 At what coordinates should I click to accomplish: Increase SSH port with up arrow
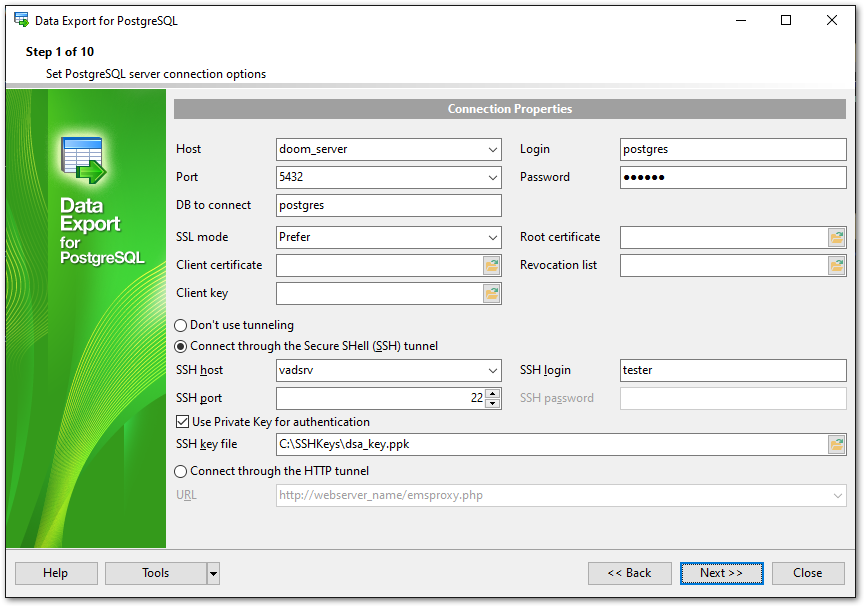coord(493,393)
